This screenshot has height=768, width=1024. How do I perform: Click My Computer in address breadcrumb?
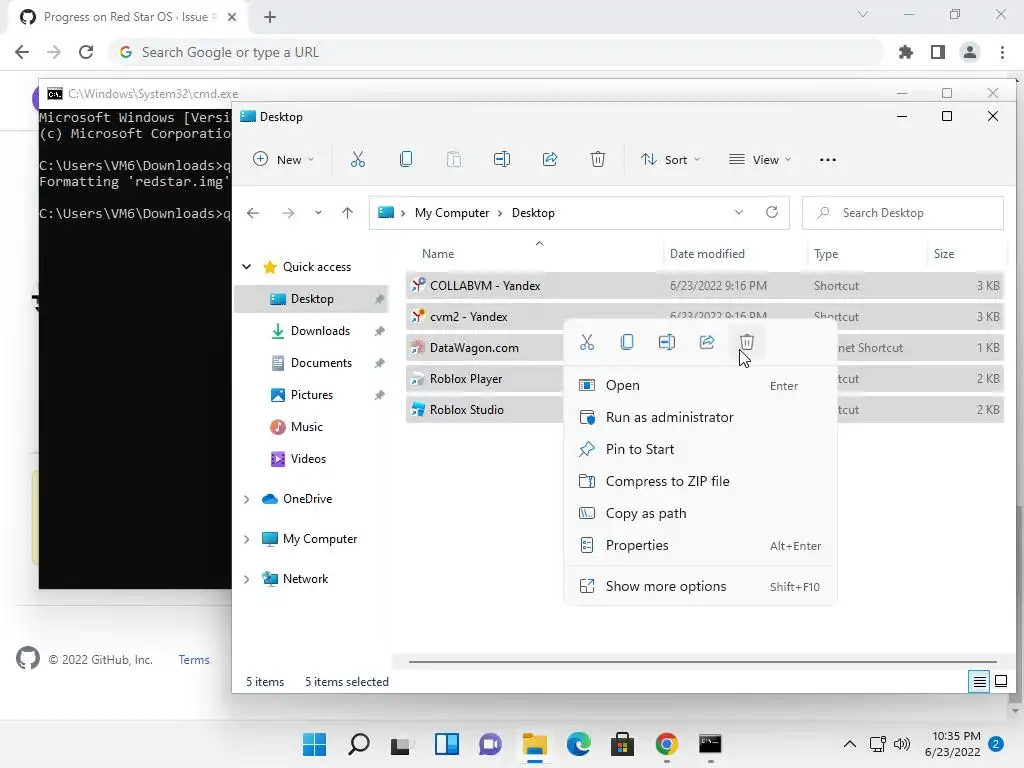point(452,213)
